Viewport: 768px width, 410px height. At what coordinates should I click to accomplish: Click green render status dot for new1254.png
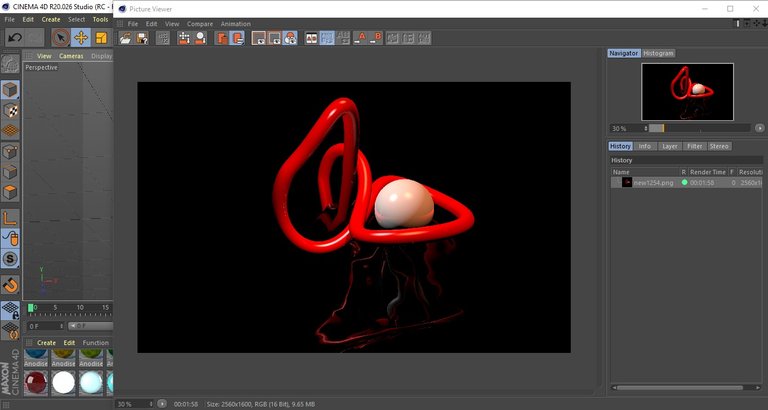(x=684, y=183)
